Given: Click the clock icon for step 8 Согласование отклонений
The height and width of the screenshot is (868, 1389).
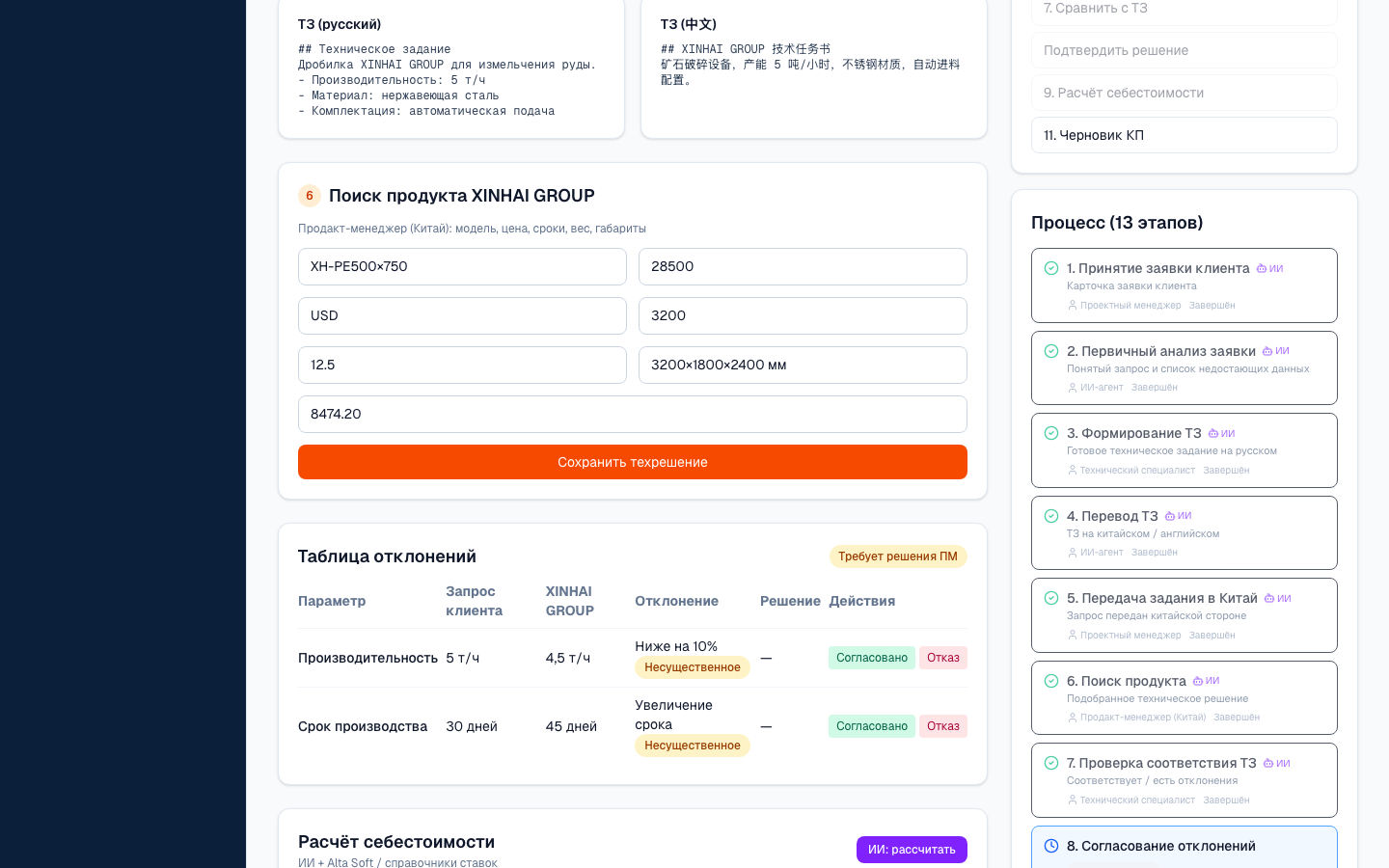Looking at the screenshot, I should (1051, 846).
